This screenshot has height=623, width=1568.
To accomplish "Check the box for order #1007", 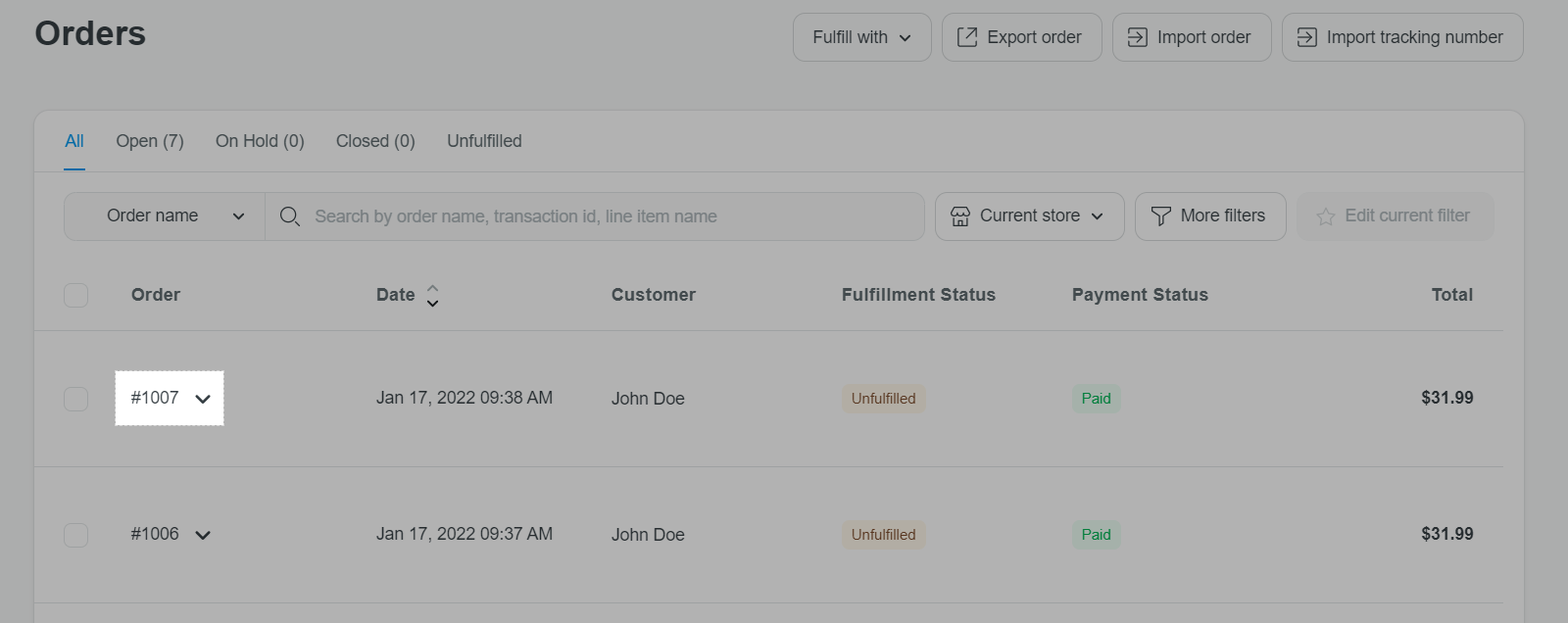I will (75, 399).
